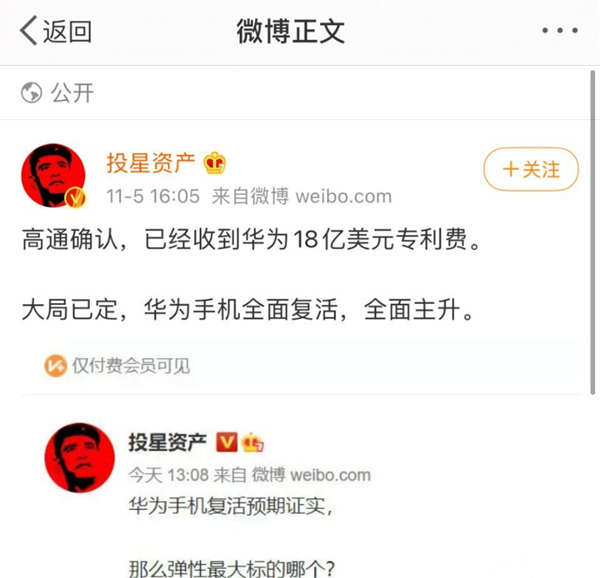Open the weibo.com source link of post

click(343, 196)
